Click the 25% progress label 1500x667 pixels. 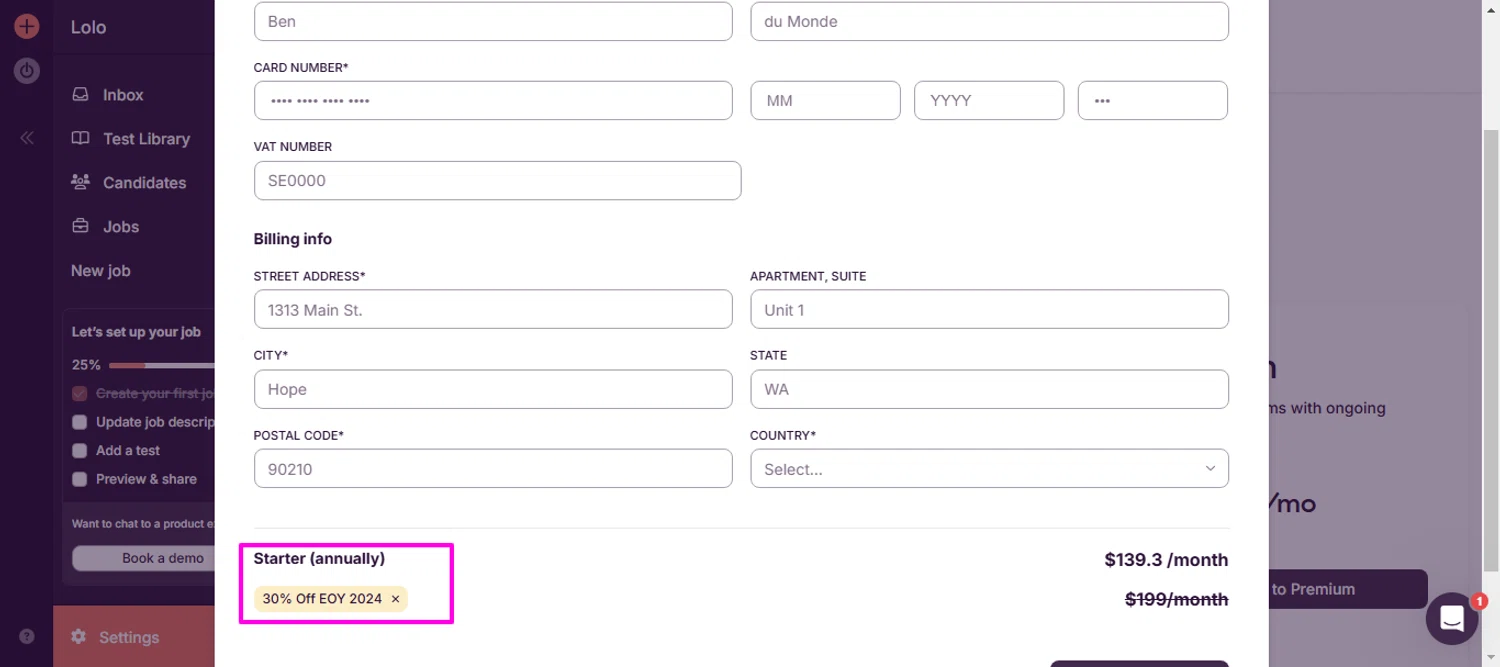[x=86, y=366]
